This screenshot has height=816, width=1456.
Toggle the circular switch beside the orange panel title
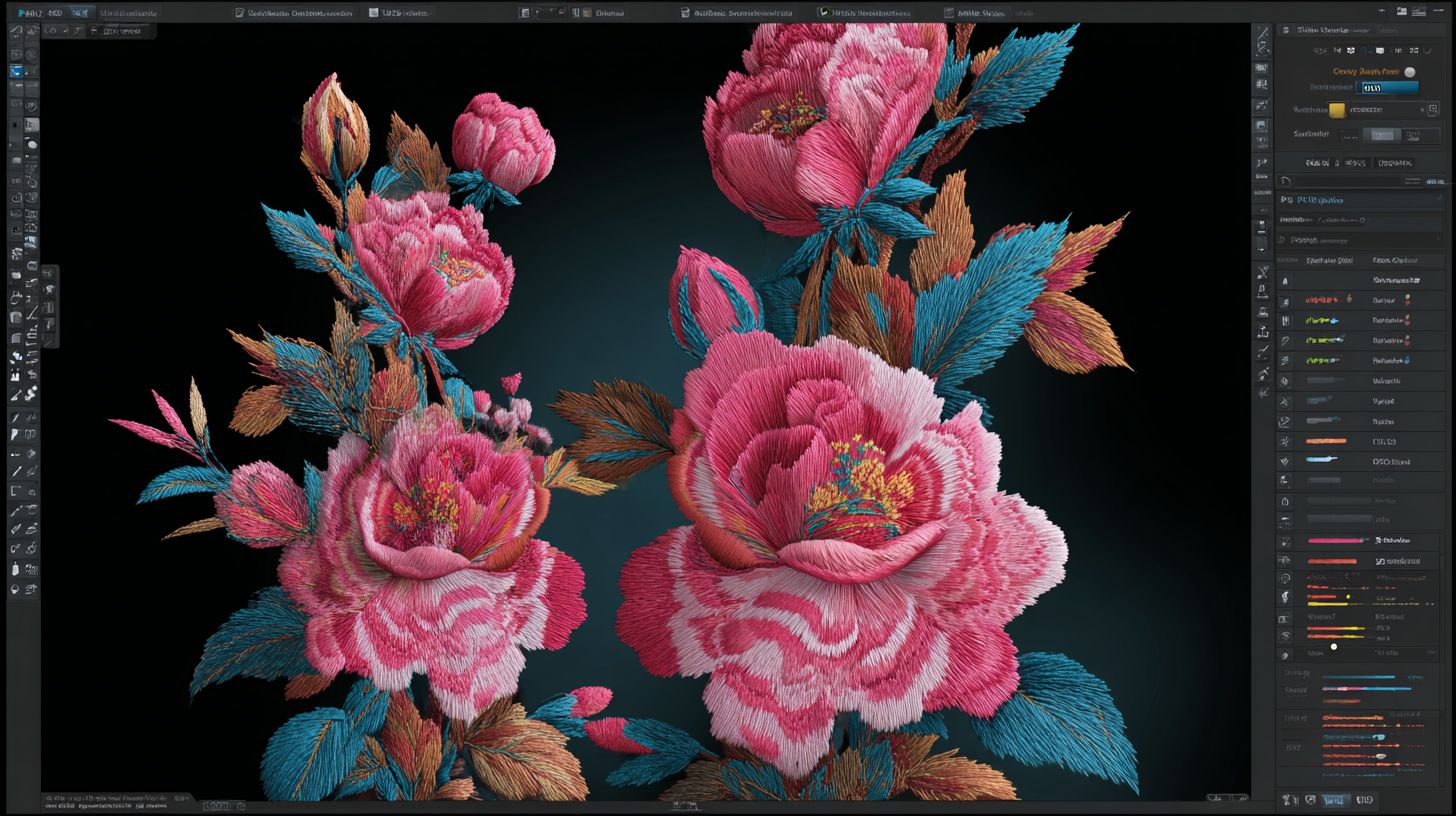coord(1409,72)
